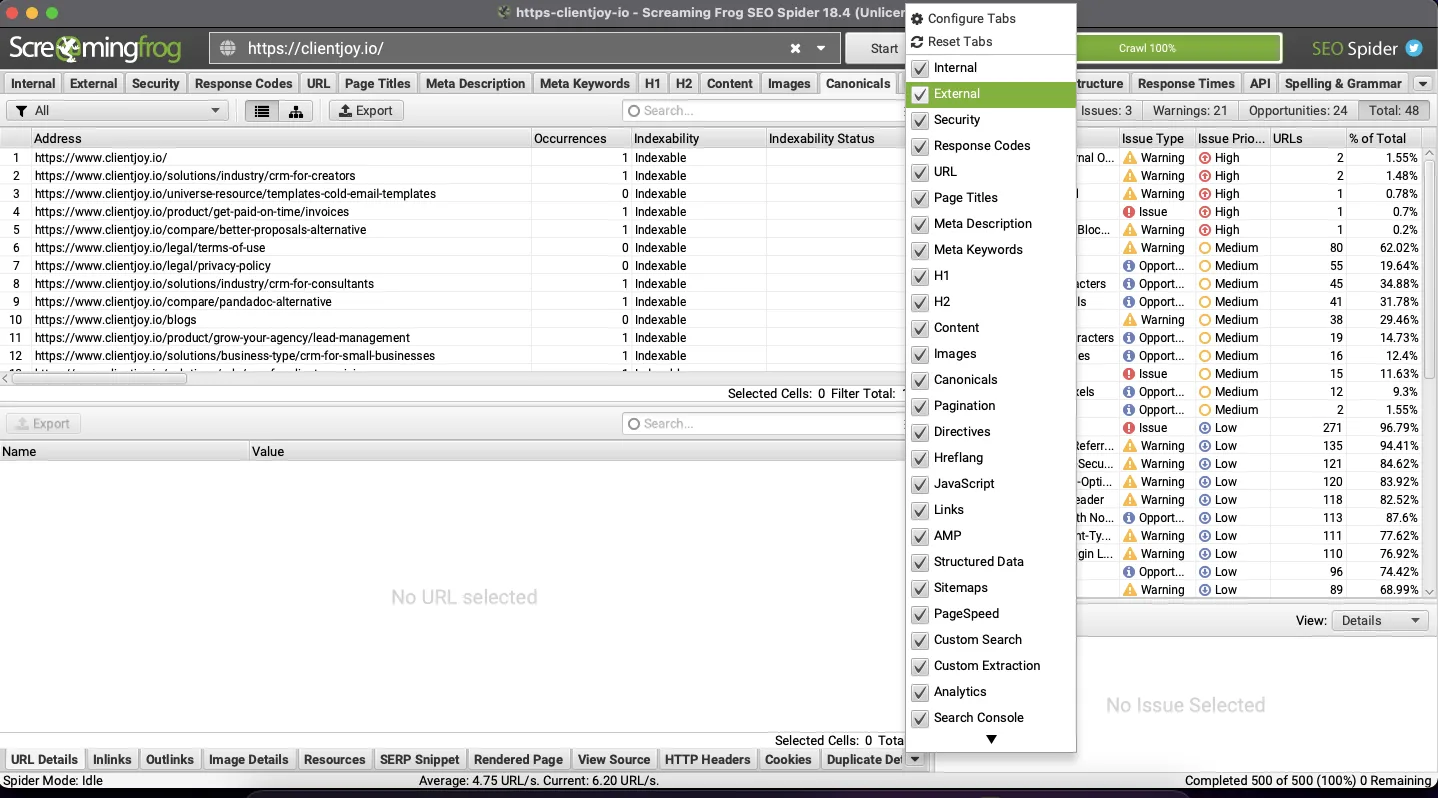Click Medium priority icon in 62.02% row

(x=1205, y=248)
